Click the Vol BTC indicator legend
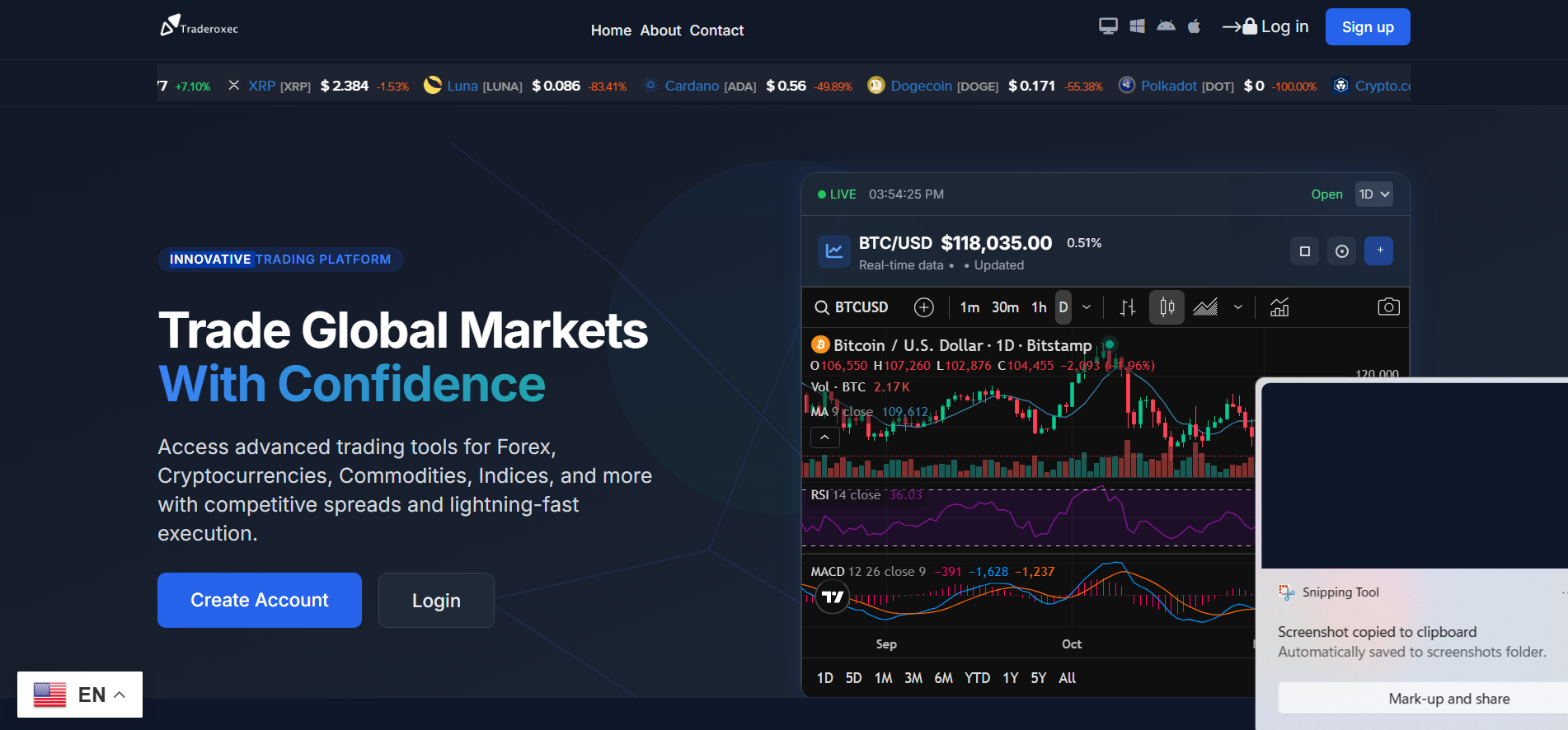 click(860, 386)
